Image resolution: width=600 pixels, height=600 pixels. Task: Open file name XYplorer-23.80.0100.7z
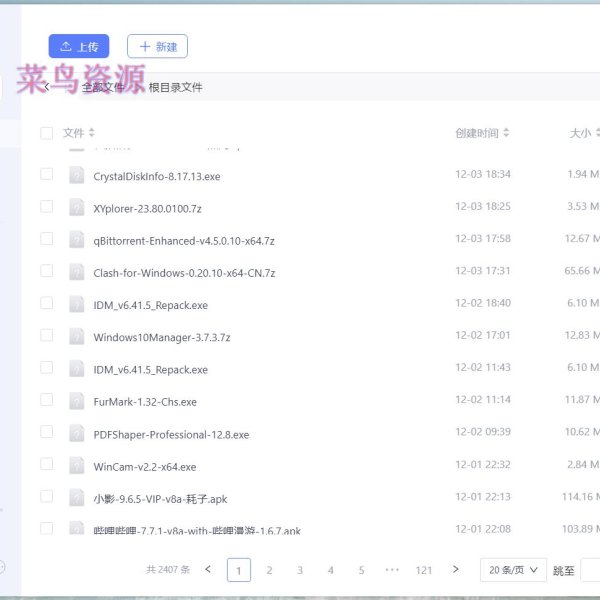[x=147, y=209]
